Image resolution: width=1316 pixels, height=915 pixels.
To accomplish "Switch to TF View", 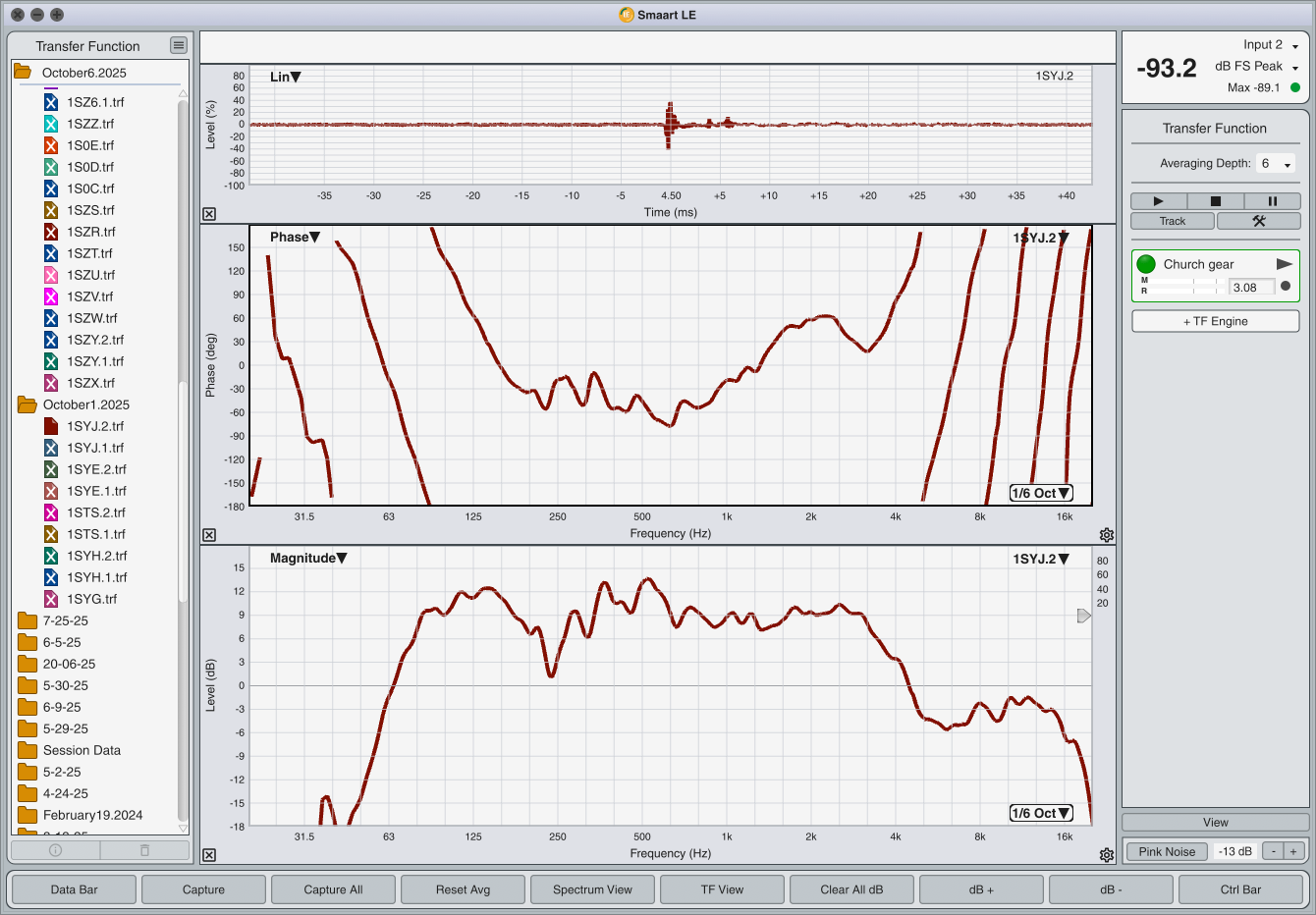I will click(722, 889).
